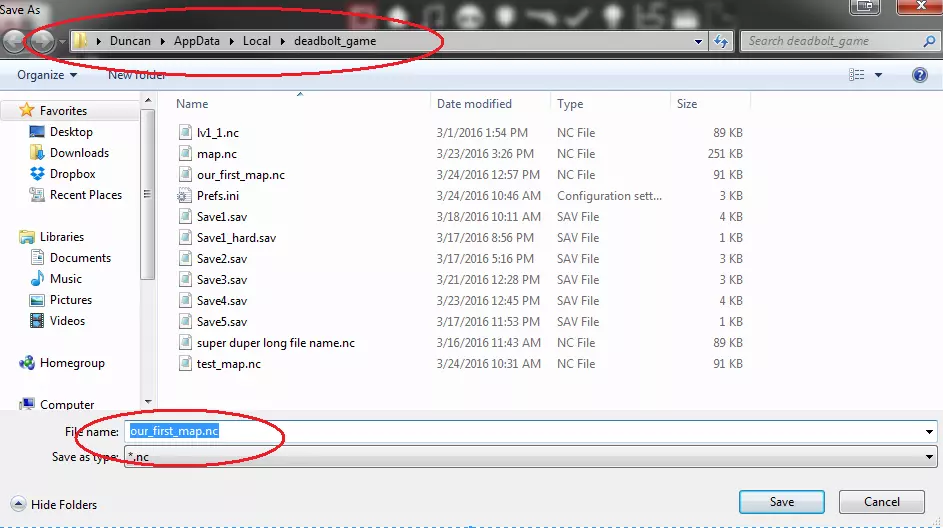Click the Computer icon in navigation pane
Viewport: 943px width, 528px height.
26,404
